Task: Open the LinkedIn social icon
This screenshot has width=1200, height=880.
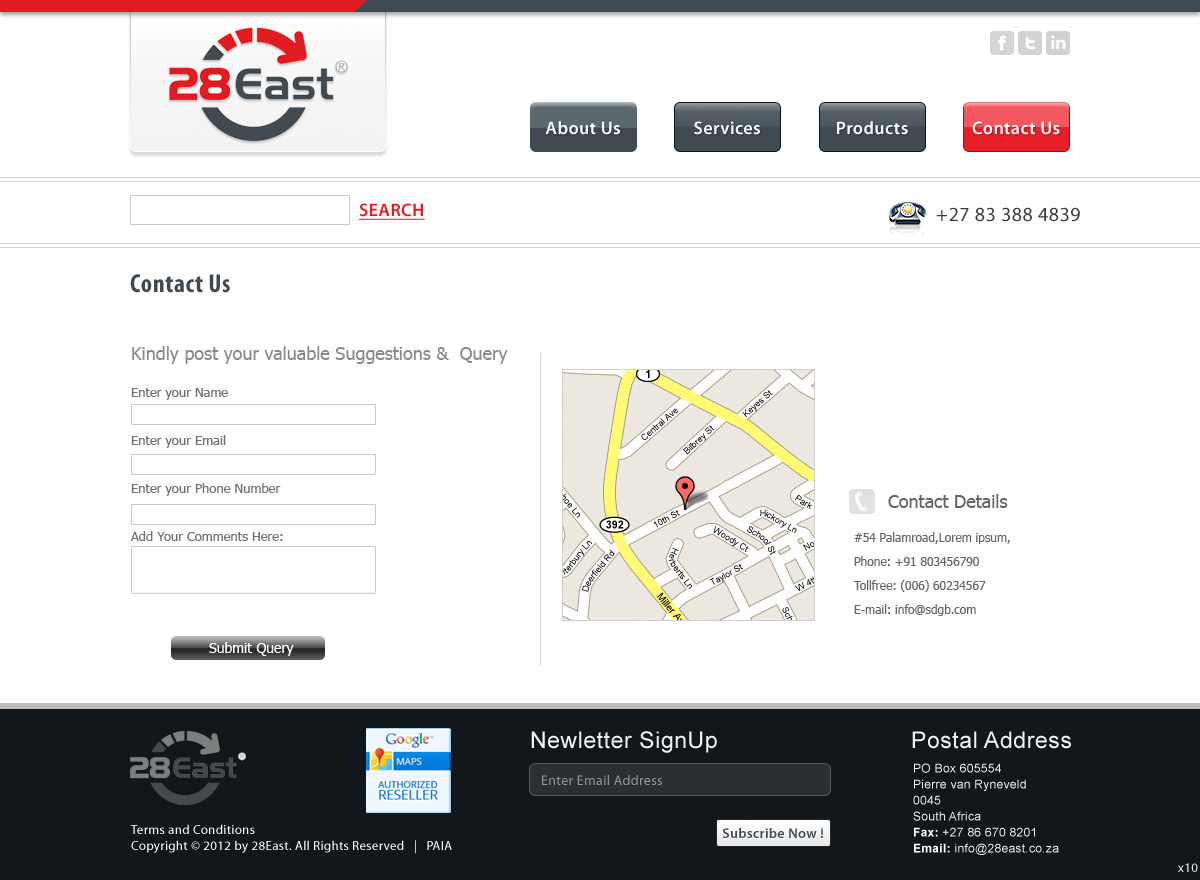Action: tap(1057, 43)
